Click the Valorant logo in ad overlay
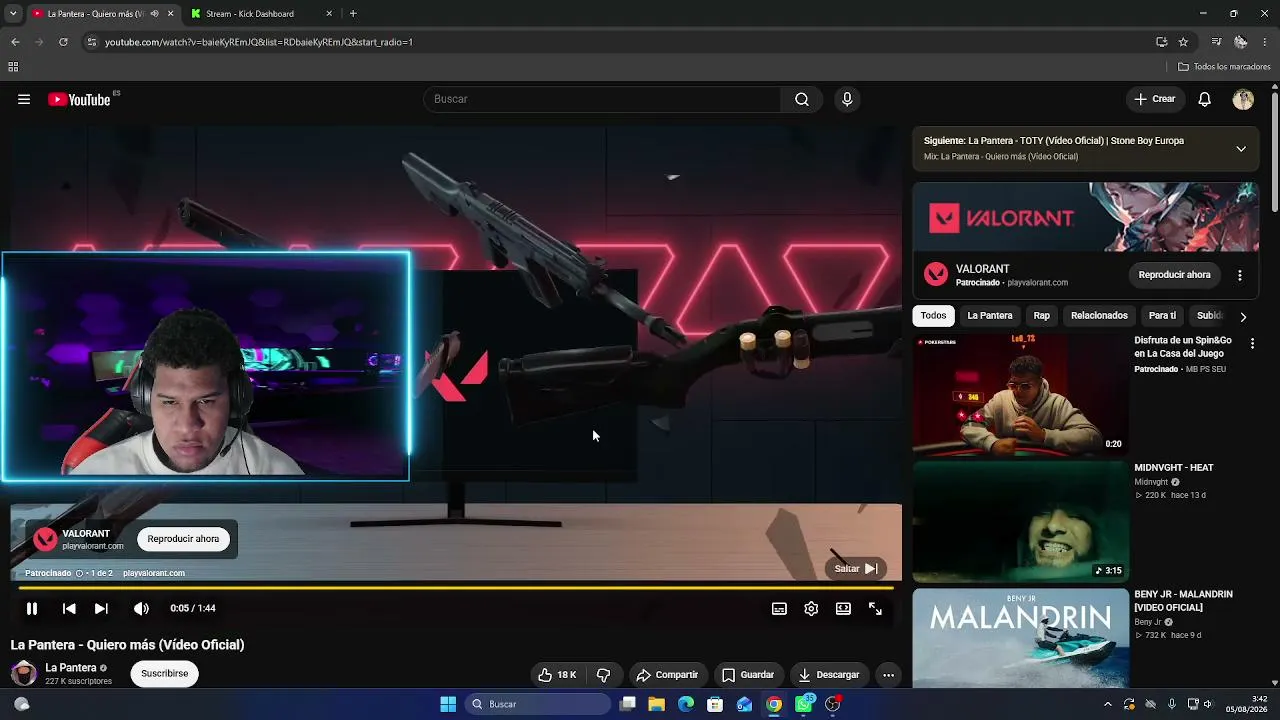This screenshot has width=1280, height=720. coord(45,539)
